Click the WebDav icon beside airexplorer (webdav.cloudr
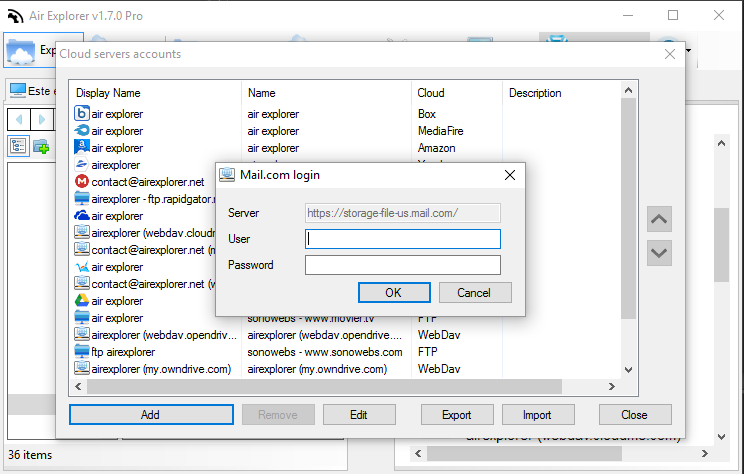Image resolution: width=744 pixels, height=474 pixels. pos(82,232)
